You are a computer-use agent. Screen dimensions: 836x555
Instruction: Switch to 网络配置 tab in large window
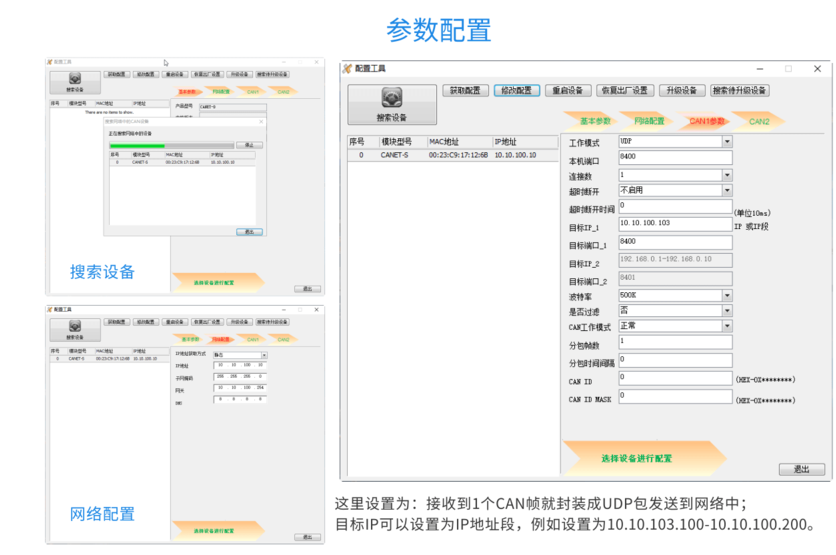(648, 122)
